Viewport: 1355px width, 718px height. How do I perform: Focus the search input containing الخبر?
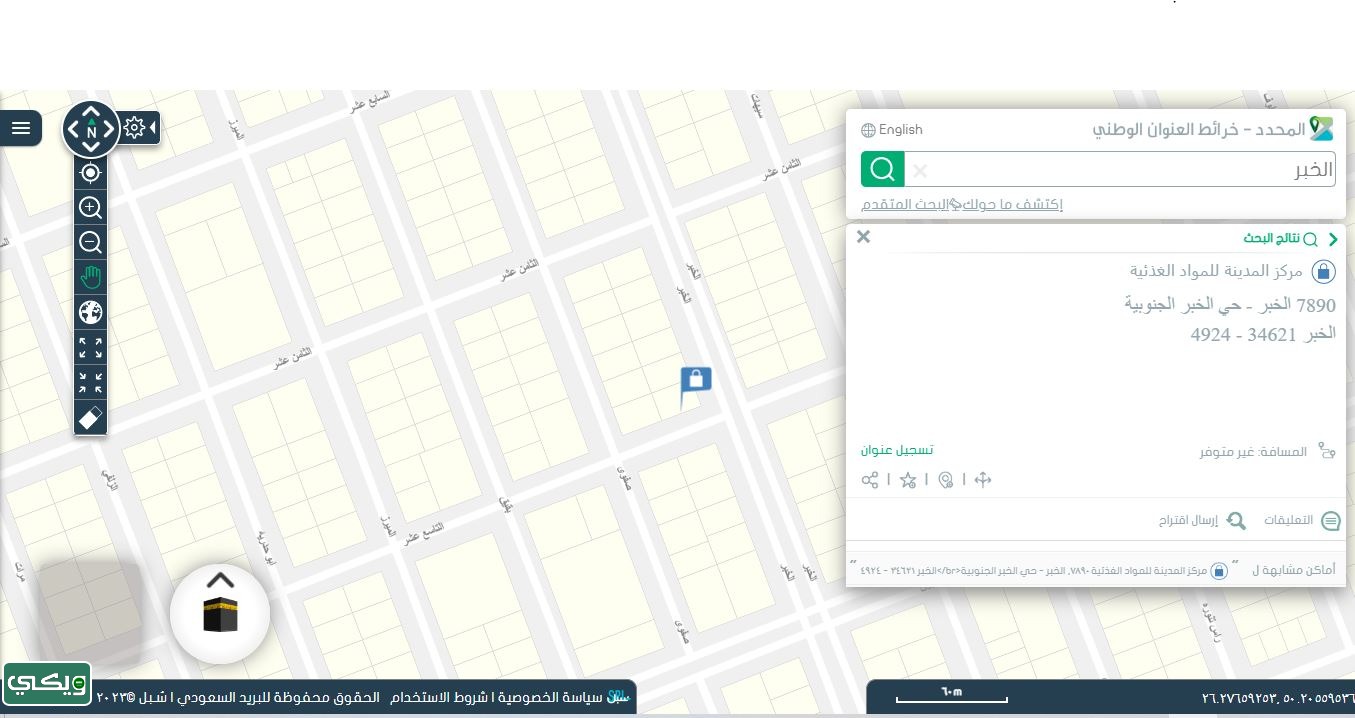click(1120, 169)
